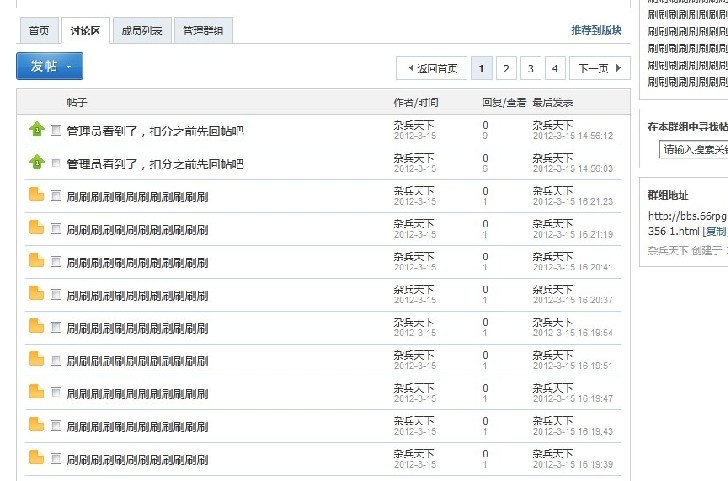
Task: Select the checkbox of the 16:19:39 thread
Action: tap(56, 459)
